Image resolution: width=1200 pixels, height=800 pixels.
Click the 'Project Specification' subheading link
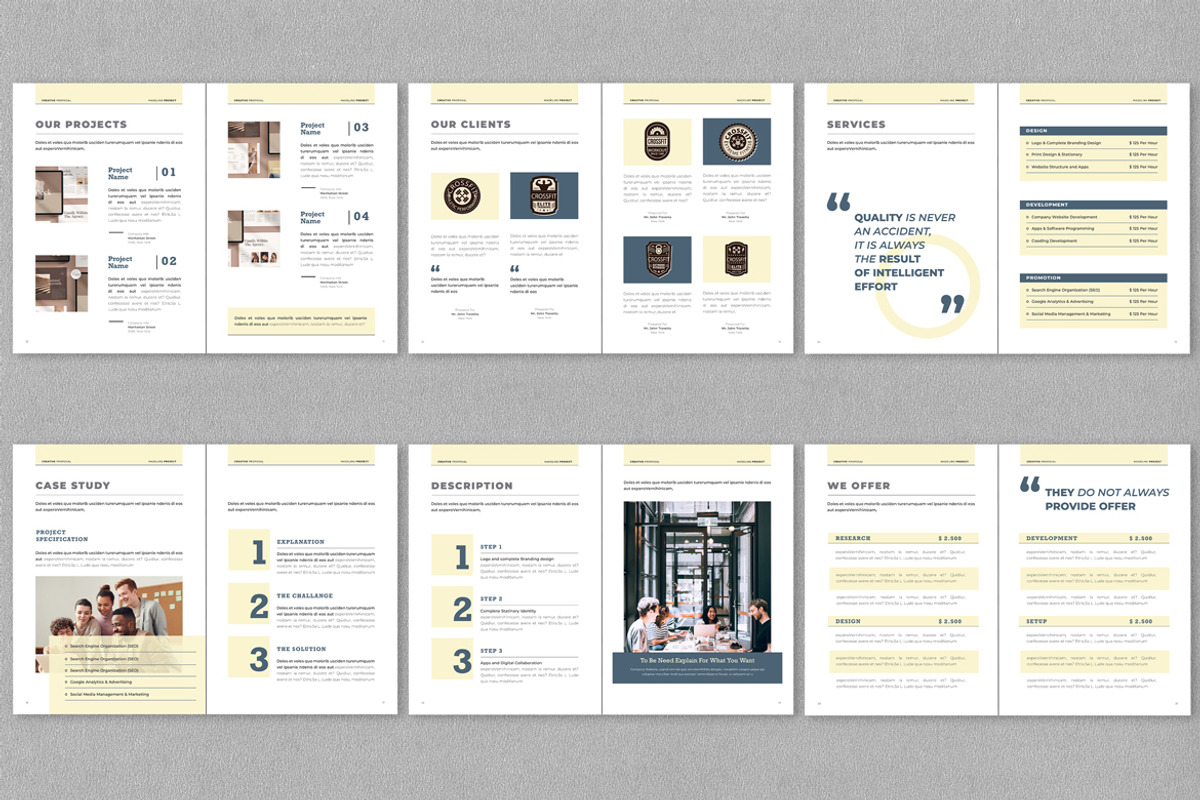pos(62,536)
